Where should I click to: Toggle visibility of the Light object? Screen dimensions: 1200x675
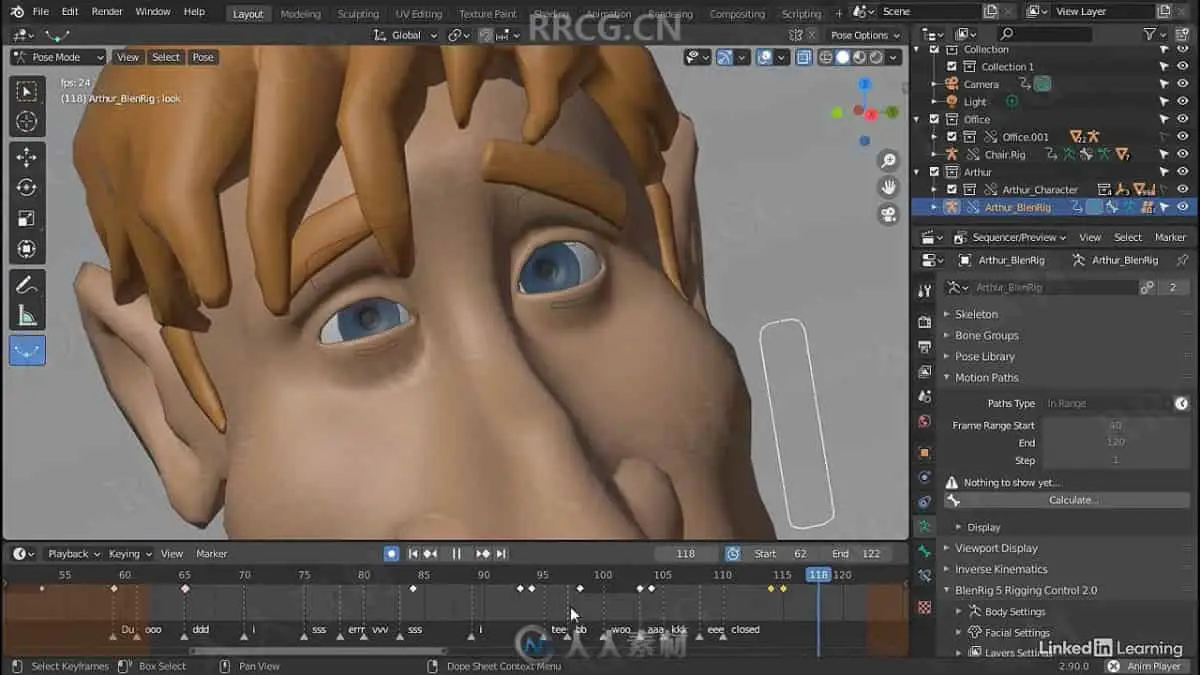pyautogui.click(x=1183, y=101)
